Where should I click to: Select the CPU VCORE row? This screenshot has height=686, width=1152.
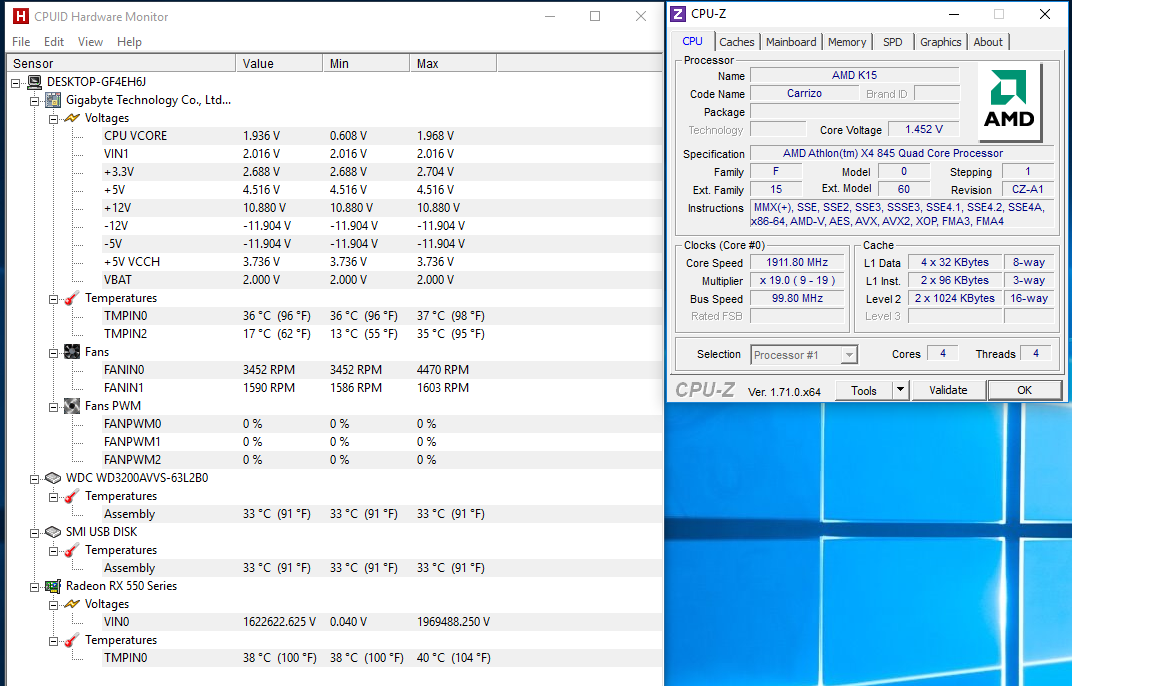click(382, 136)
